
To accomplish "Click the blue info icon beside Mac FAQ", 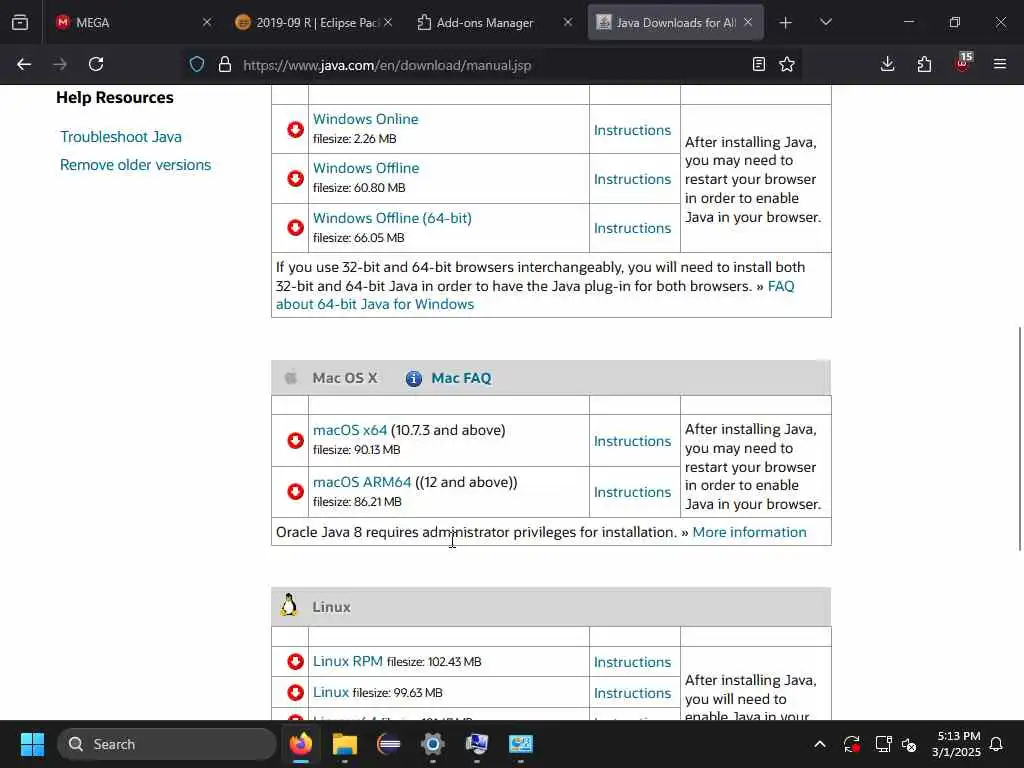I will coord(413,378).
